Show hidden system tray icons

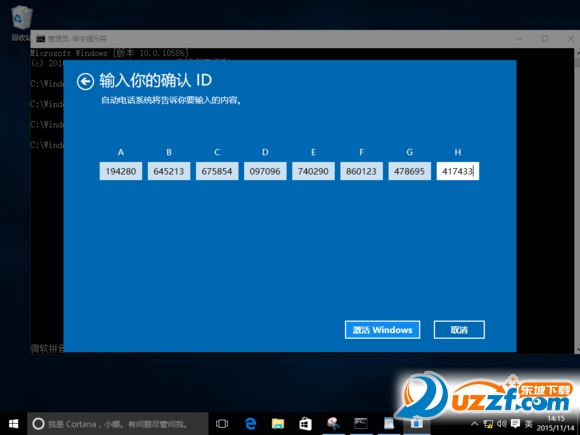[x=475, y=424]
